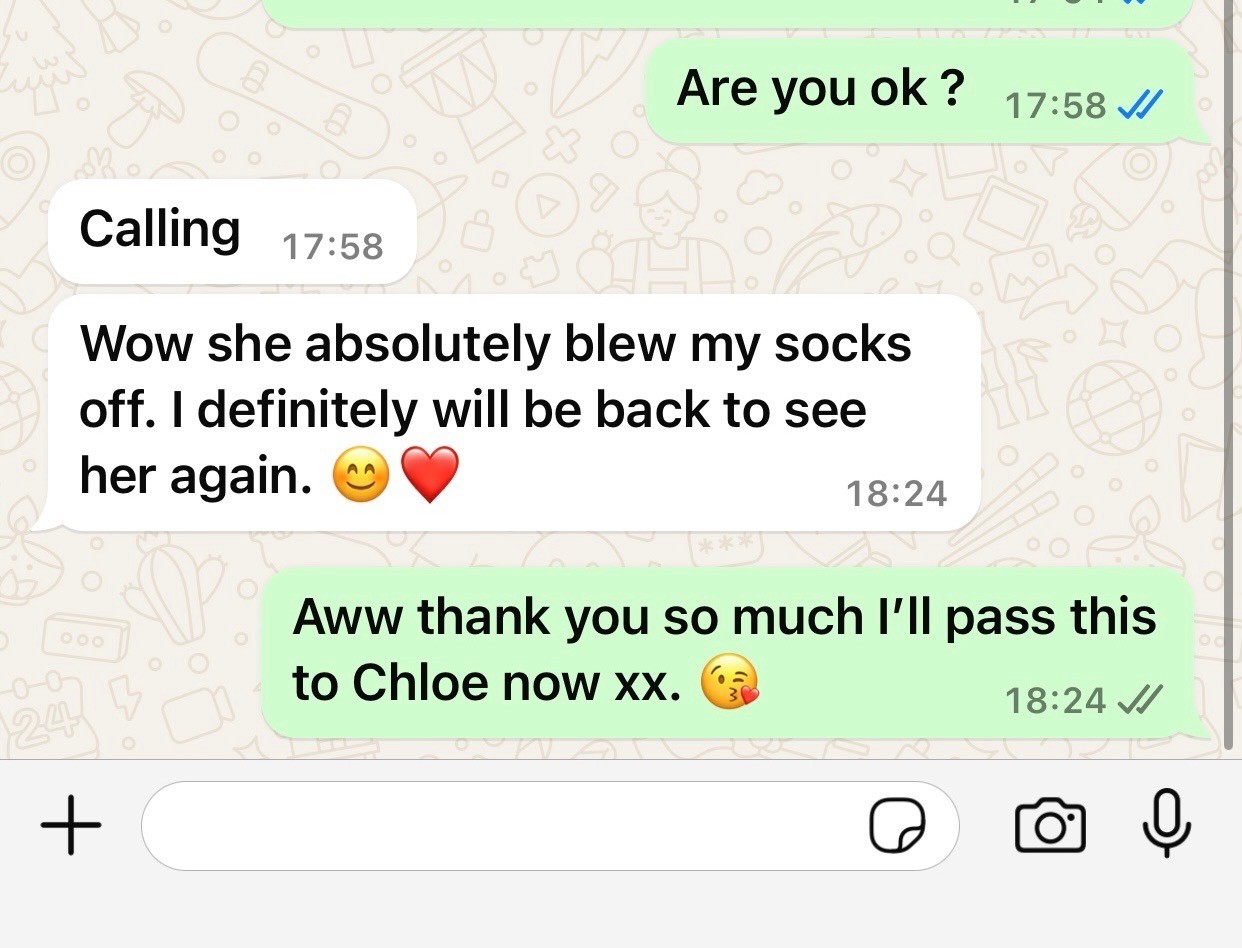Click the red heart emoji
Screen dimensions: 1242x948
coord(430,476)
